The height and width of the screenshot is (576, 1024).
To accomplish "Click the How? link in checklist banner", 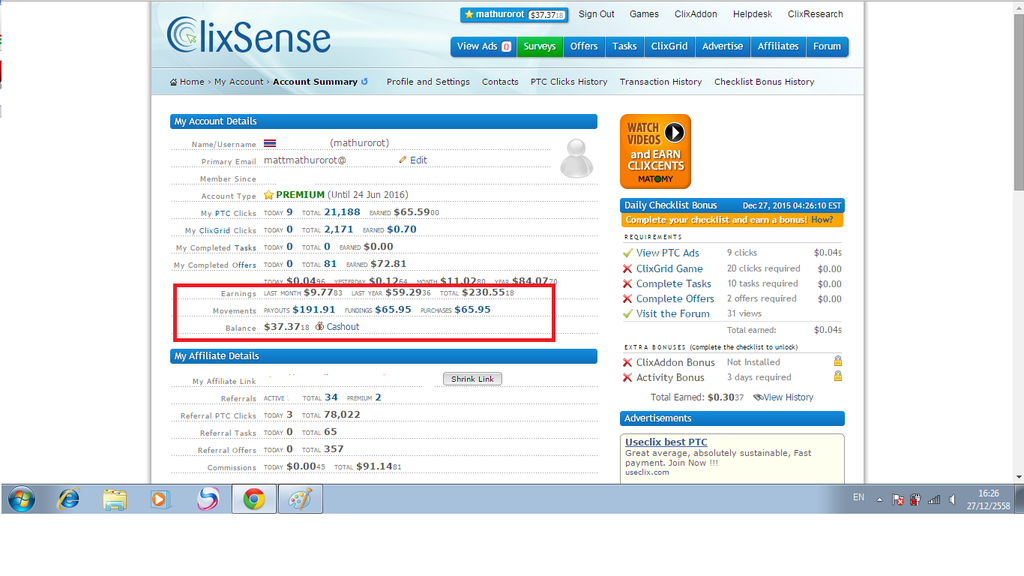I will click(x=822, y=219).
